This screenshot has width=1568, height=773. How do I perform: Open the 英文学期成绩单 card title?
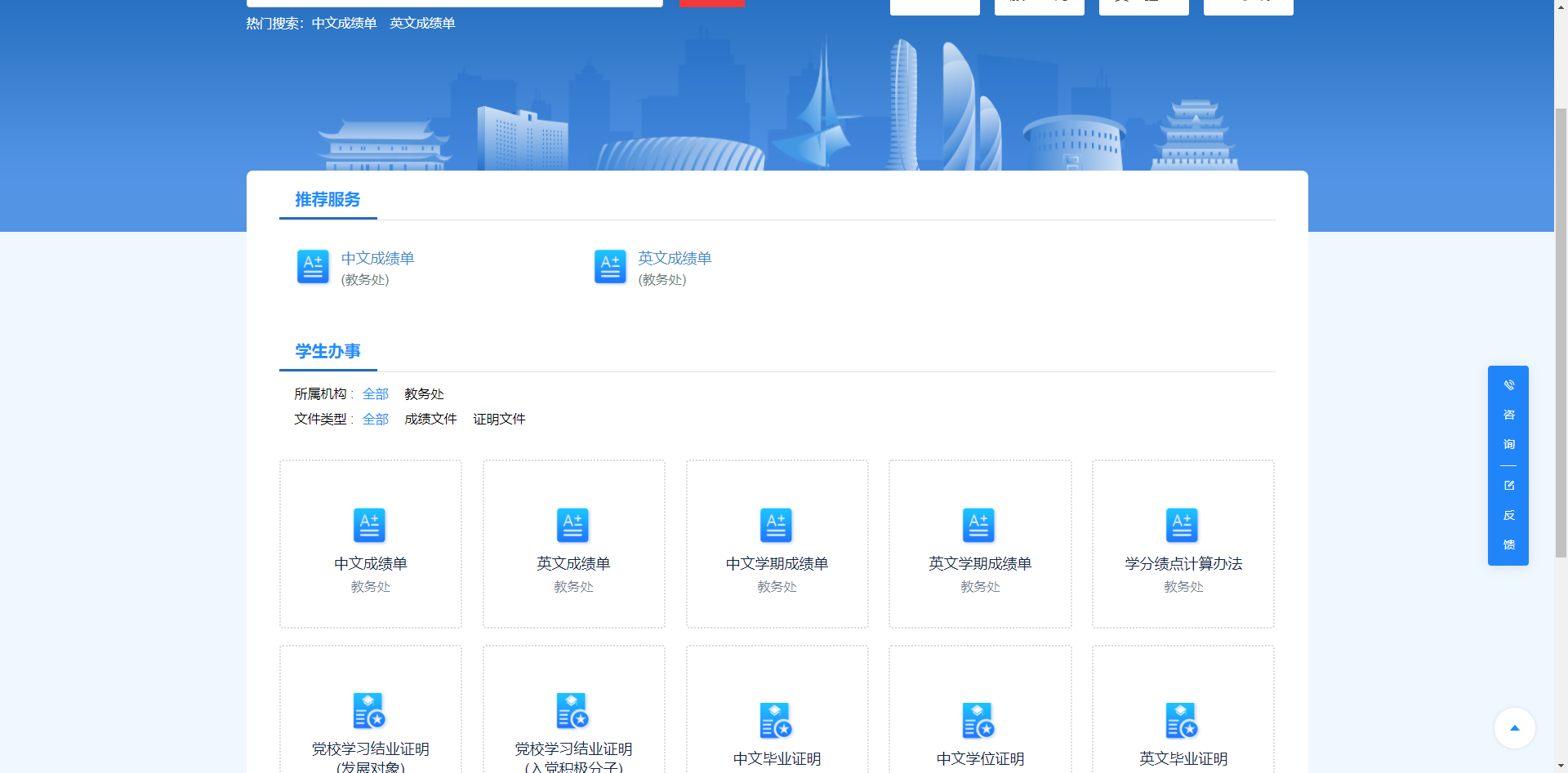click(980, 564)
